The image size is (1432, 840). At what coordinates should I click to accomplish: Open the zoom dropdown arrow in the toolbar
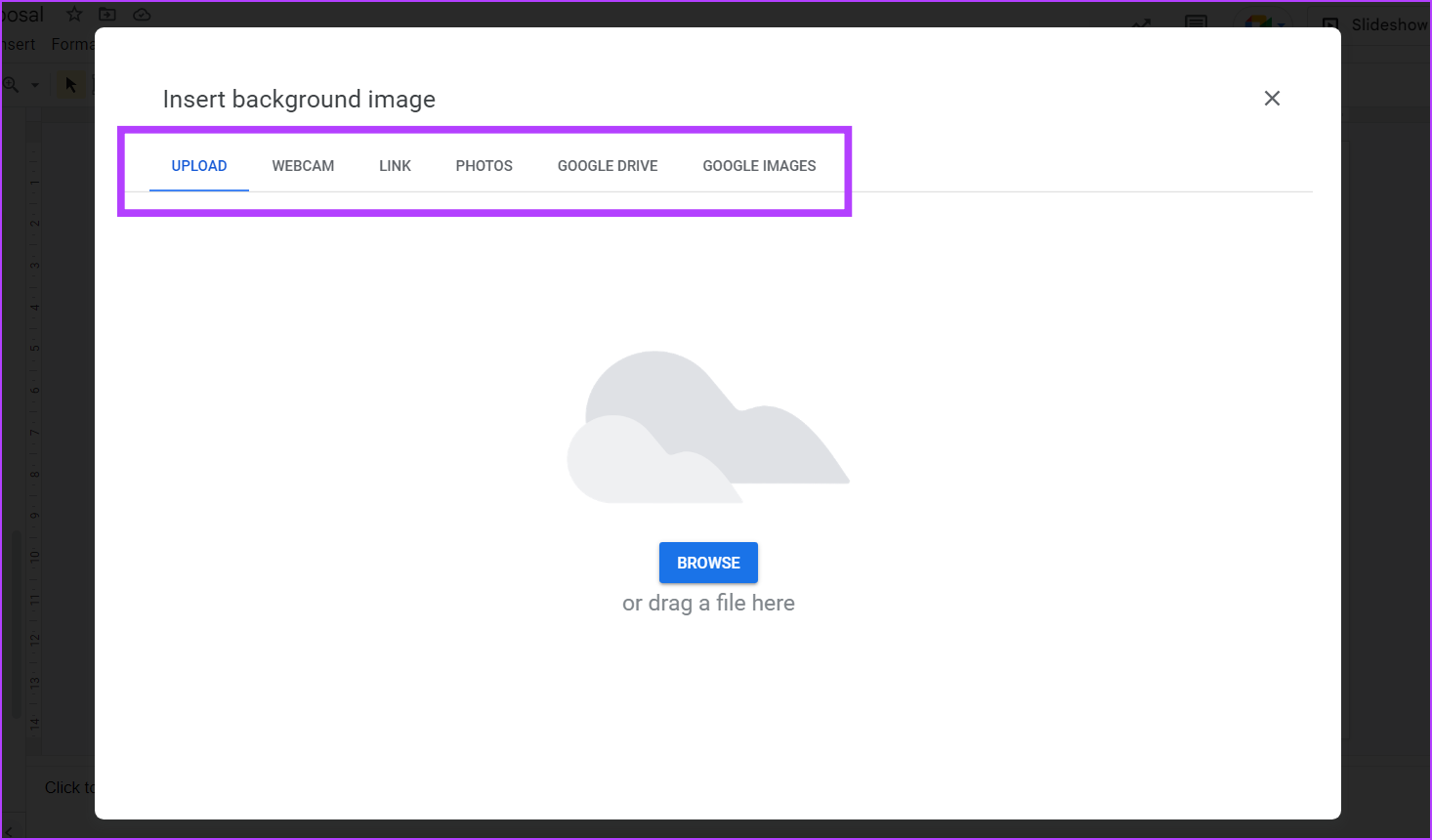coord(35,85)
